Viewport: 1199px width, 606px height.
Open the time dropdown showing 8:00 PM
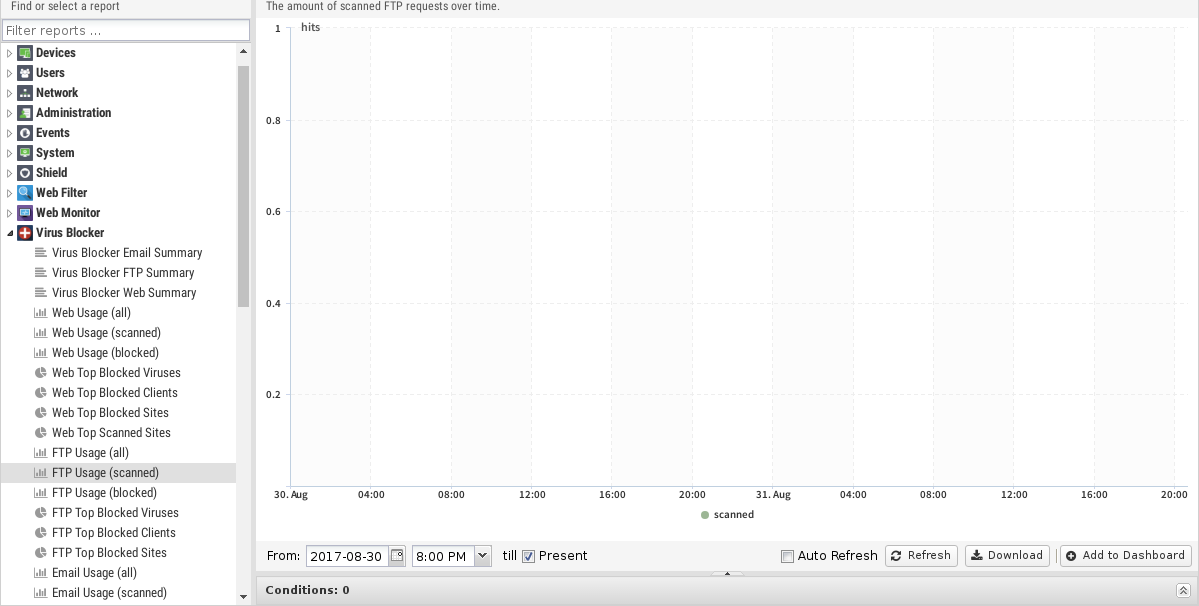pos(483,556)
